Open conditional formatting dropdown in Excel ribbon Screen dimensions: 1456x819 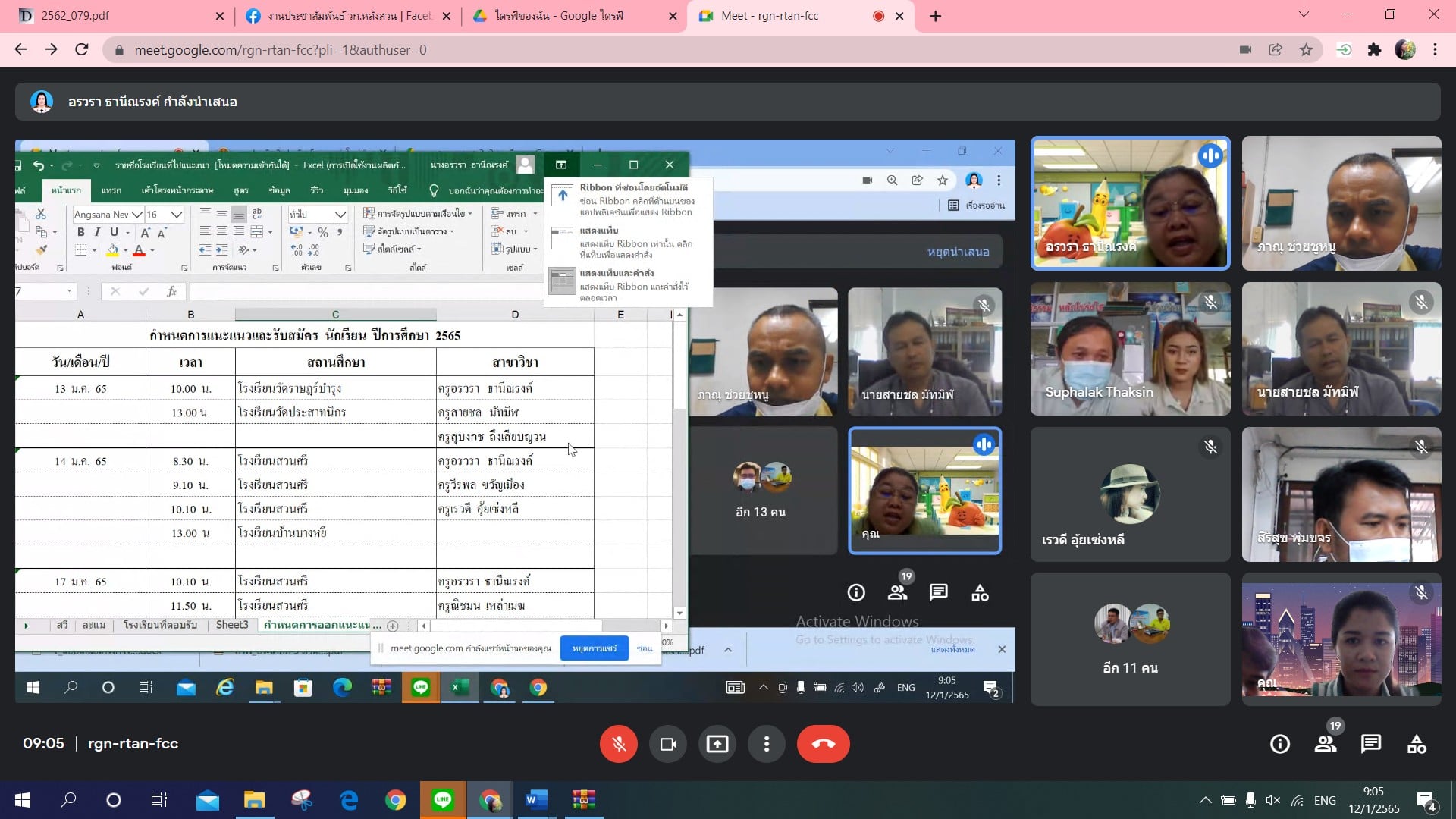point(417,214)
